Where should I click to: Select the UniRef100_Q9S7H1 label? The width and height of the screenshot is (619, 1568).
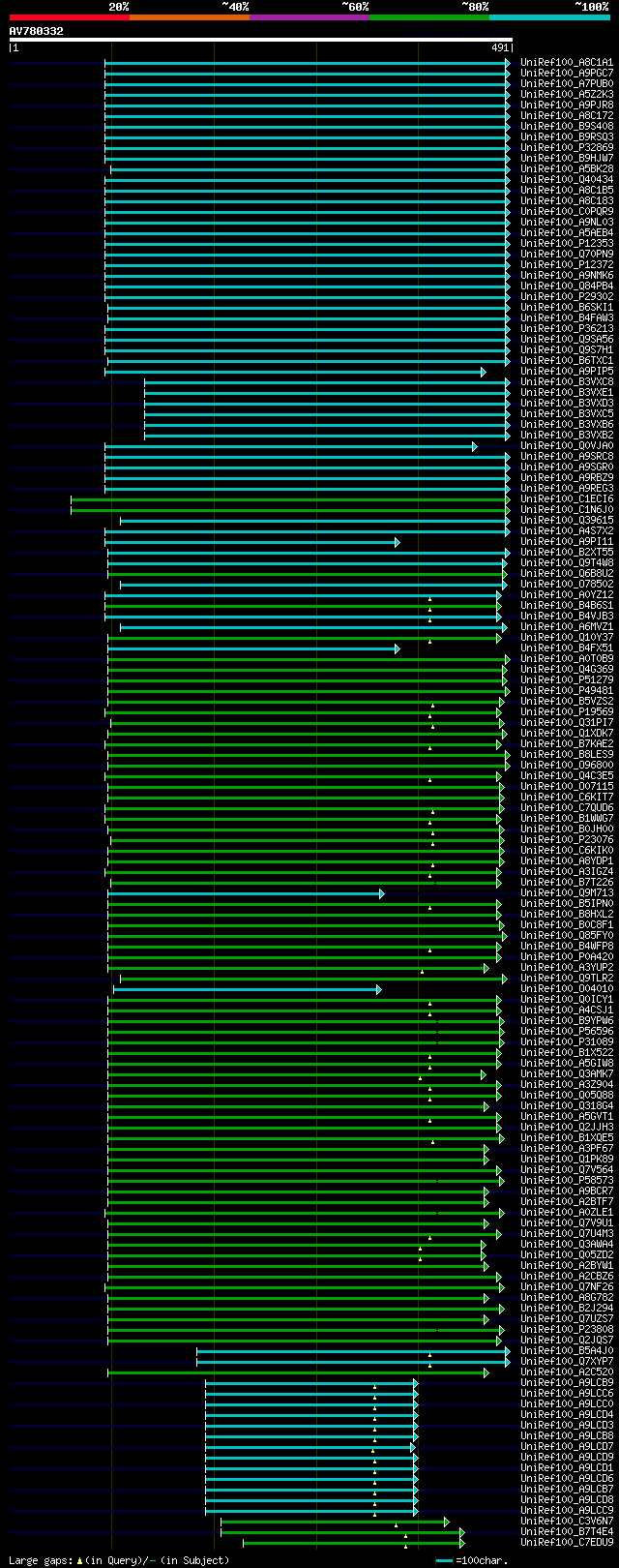567,350
